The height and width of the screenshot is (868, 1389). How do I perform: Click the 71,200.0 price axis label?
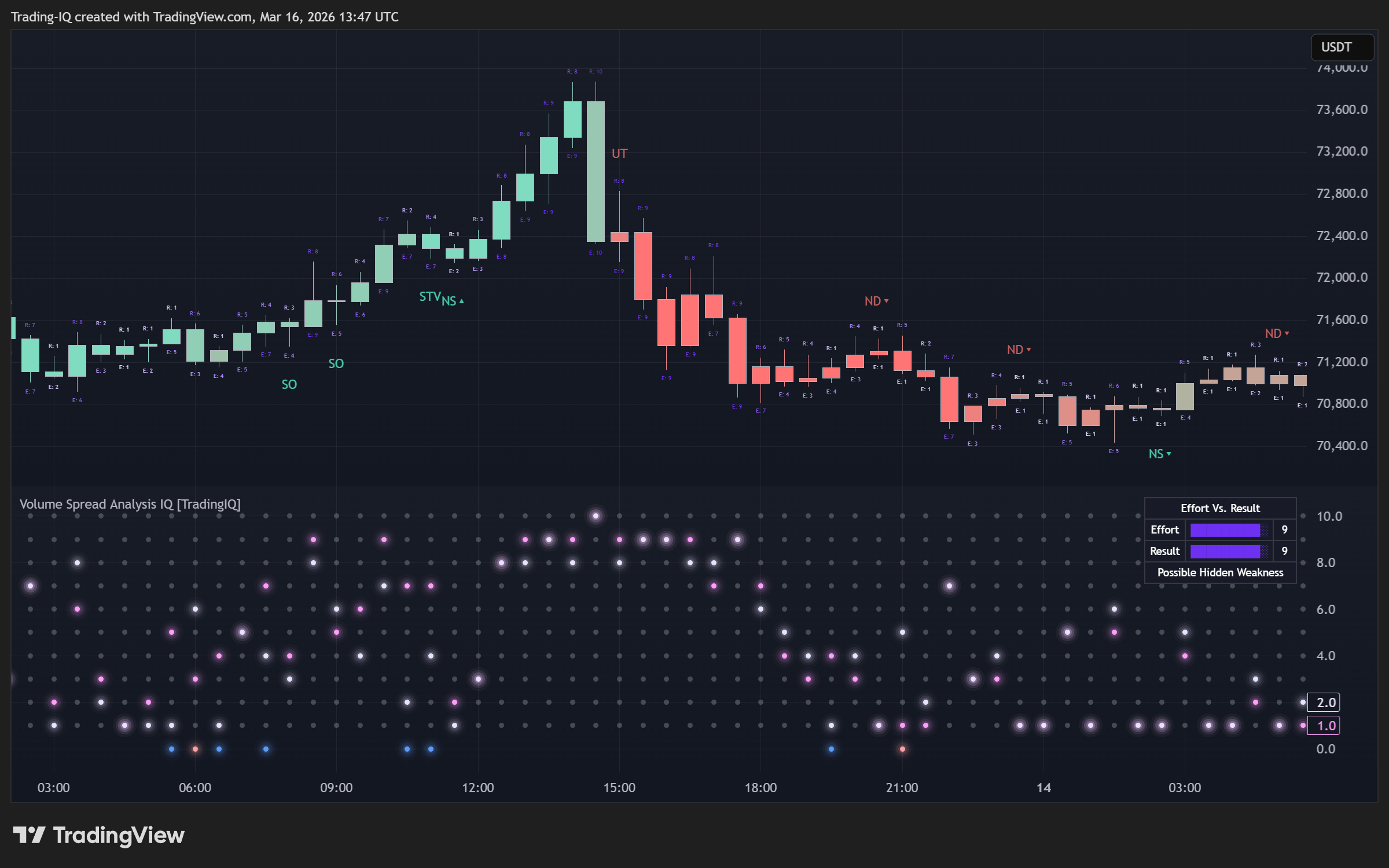1342,362
